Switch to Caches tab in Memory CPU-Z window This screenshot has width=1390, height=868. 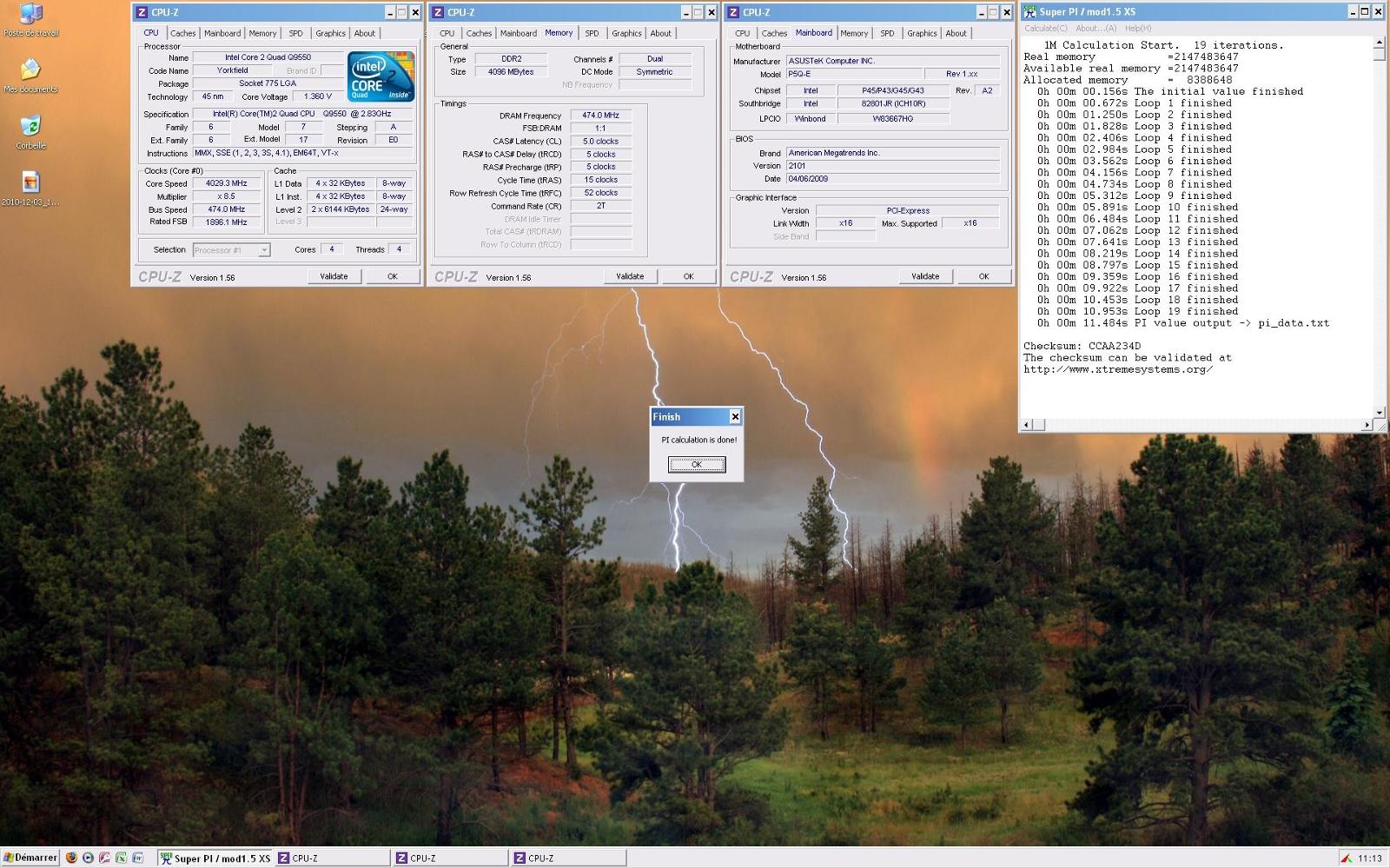pyautogui.click(x=479, y=34)
